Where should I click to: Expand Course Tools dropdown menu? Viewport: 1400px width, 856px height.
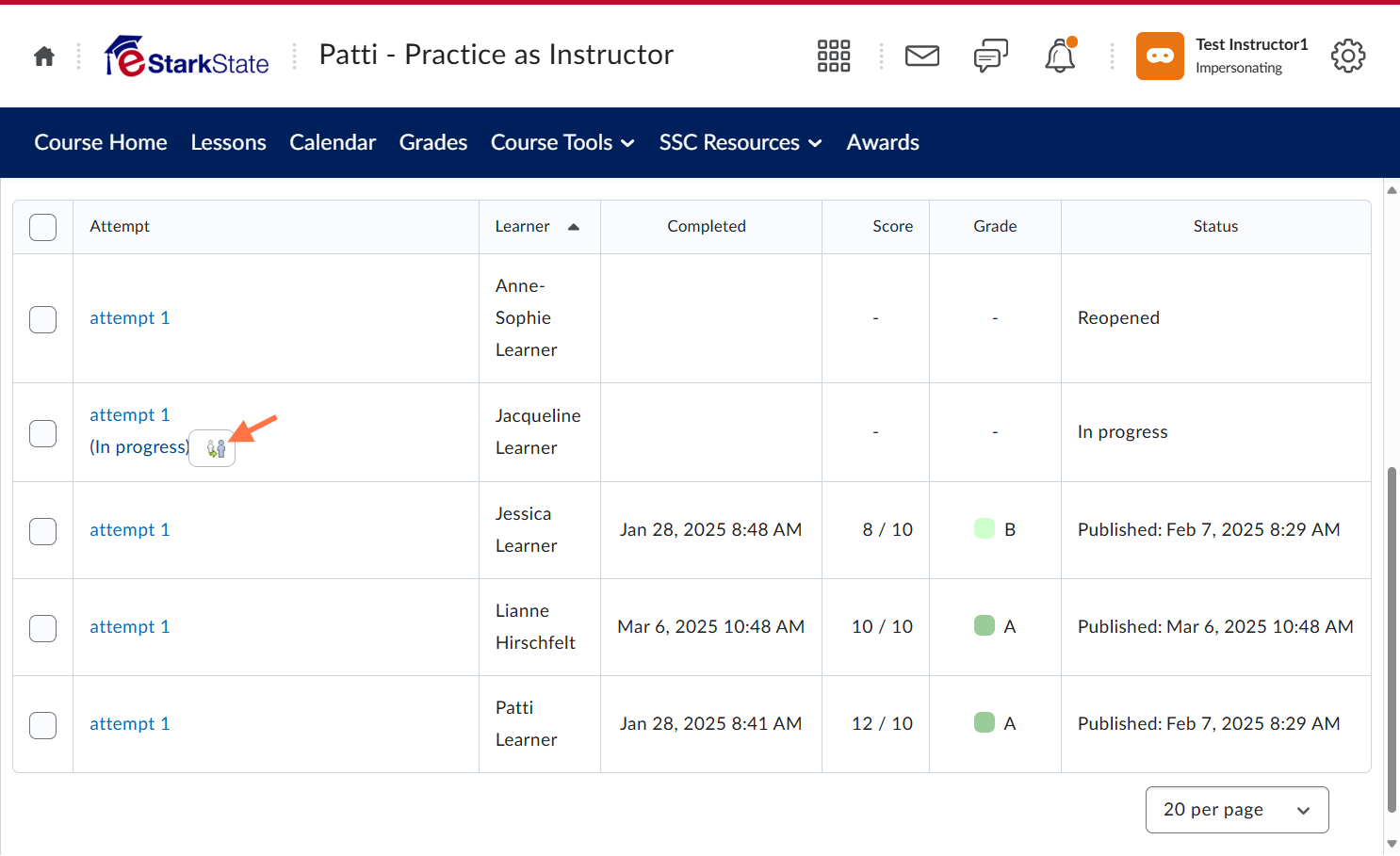(562, 142)
